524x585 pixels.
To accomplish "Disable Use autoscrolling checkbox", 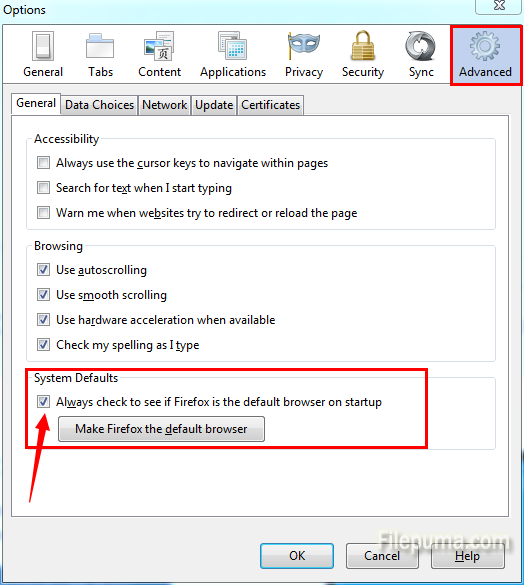I will tap(43, 269).
